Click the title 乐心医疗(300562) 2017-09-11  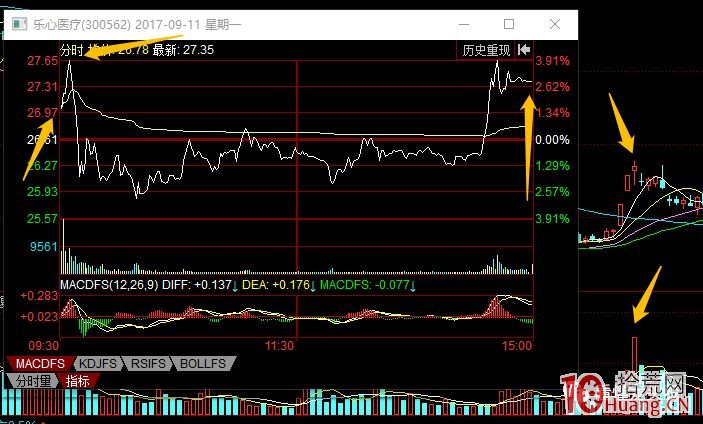click(117, 24)
